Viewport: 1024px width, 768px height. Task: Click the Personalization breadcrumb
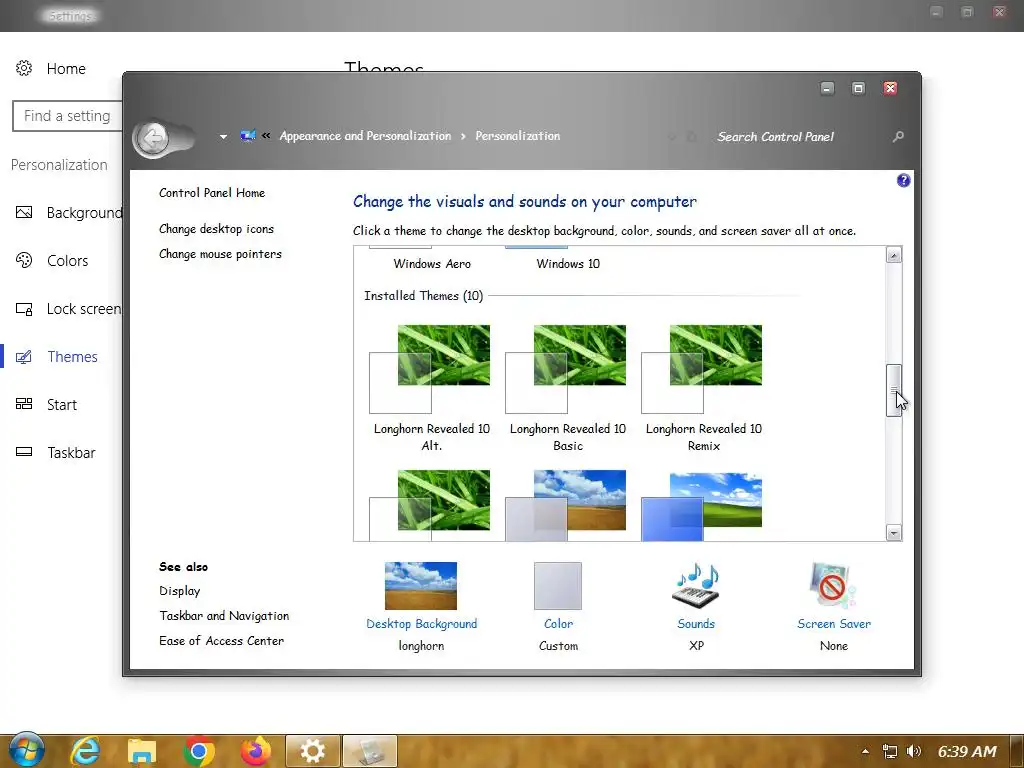[517, 136]
